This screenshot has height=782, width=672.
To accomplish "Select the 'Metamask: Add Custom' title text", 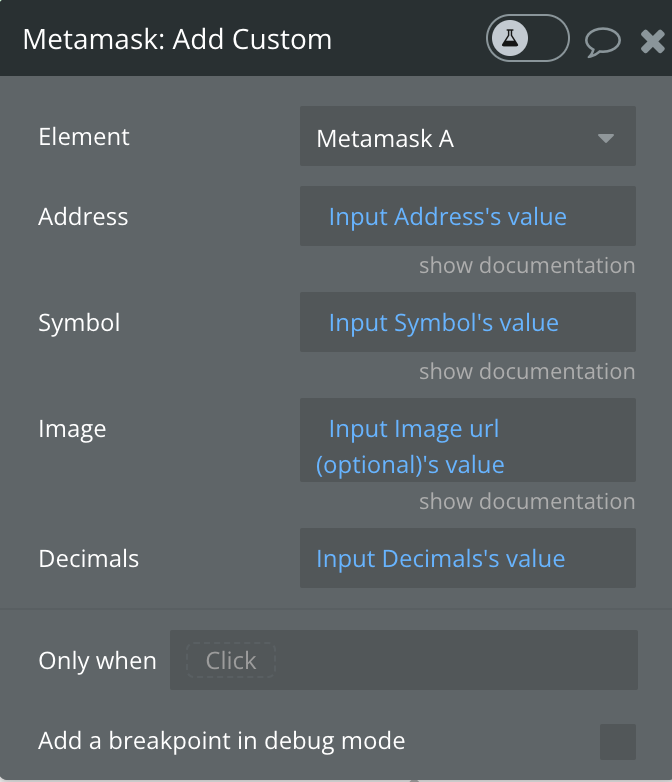I will pos(177,39).
